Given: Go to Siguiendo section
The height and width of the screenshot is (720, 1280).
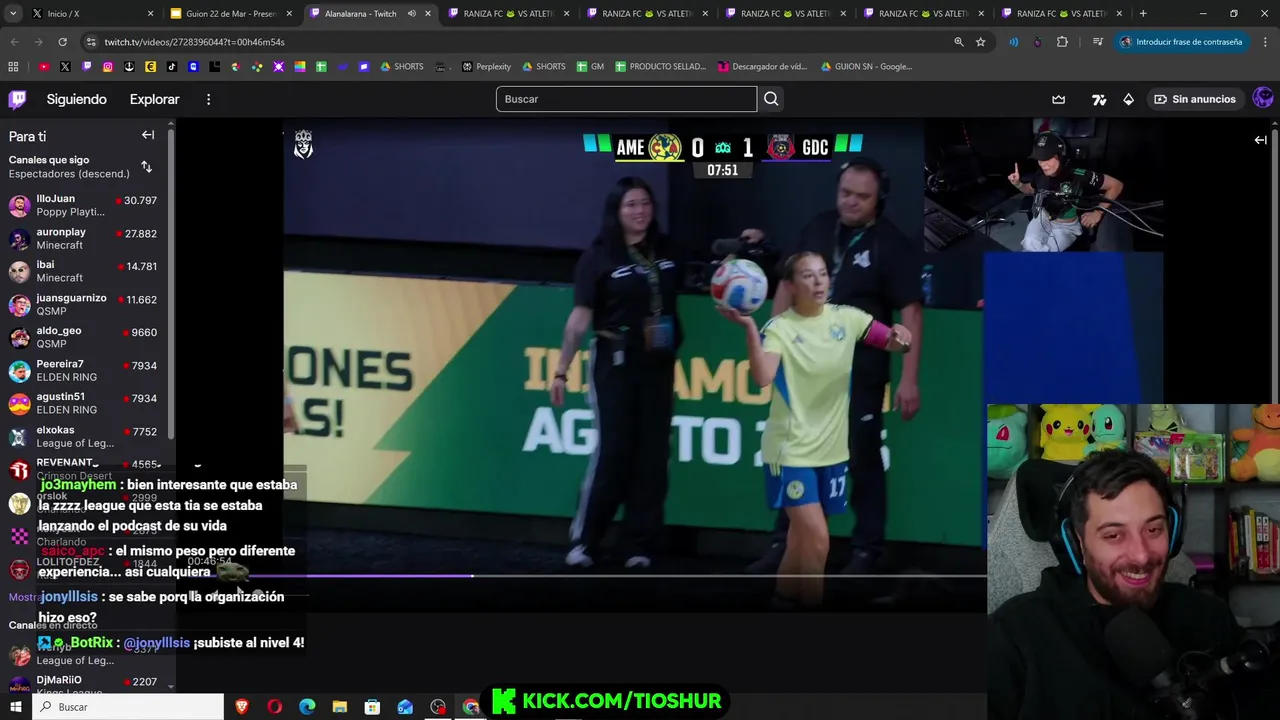Looking at the screenshot, I should pos(76,99).
